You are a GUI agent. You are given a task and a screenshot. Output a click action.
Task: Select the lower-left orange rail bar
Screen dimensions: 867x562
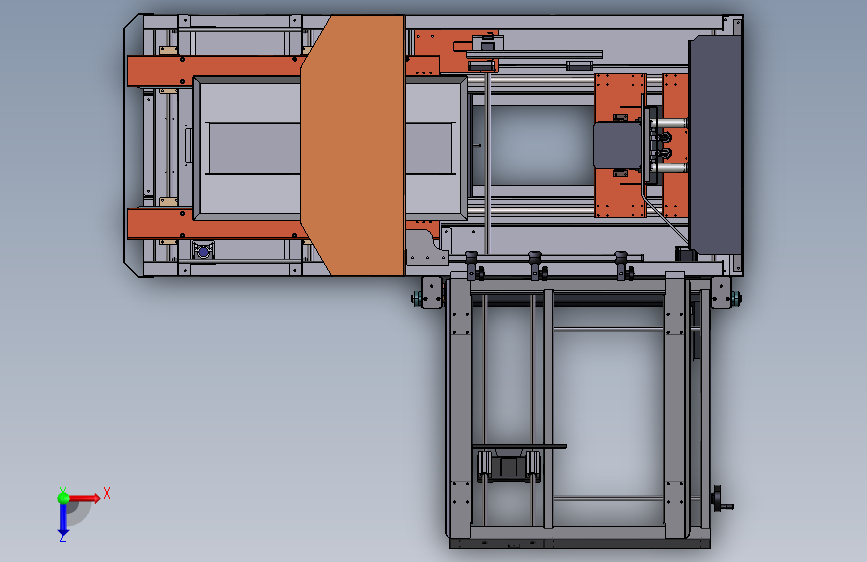click(216, 224)
